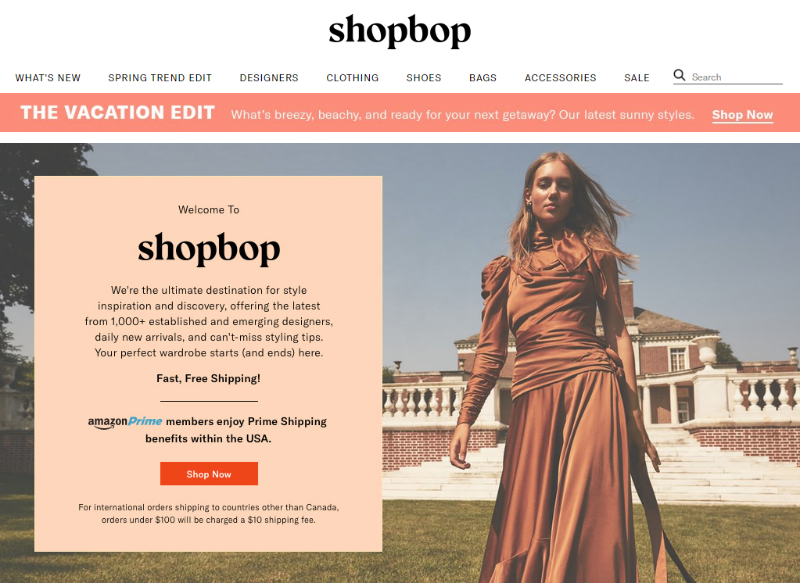Open the Clothing menu
Viewport: 800px width, 583px height.
(353, 78)
